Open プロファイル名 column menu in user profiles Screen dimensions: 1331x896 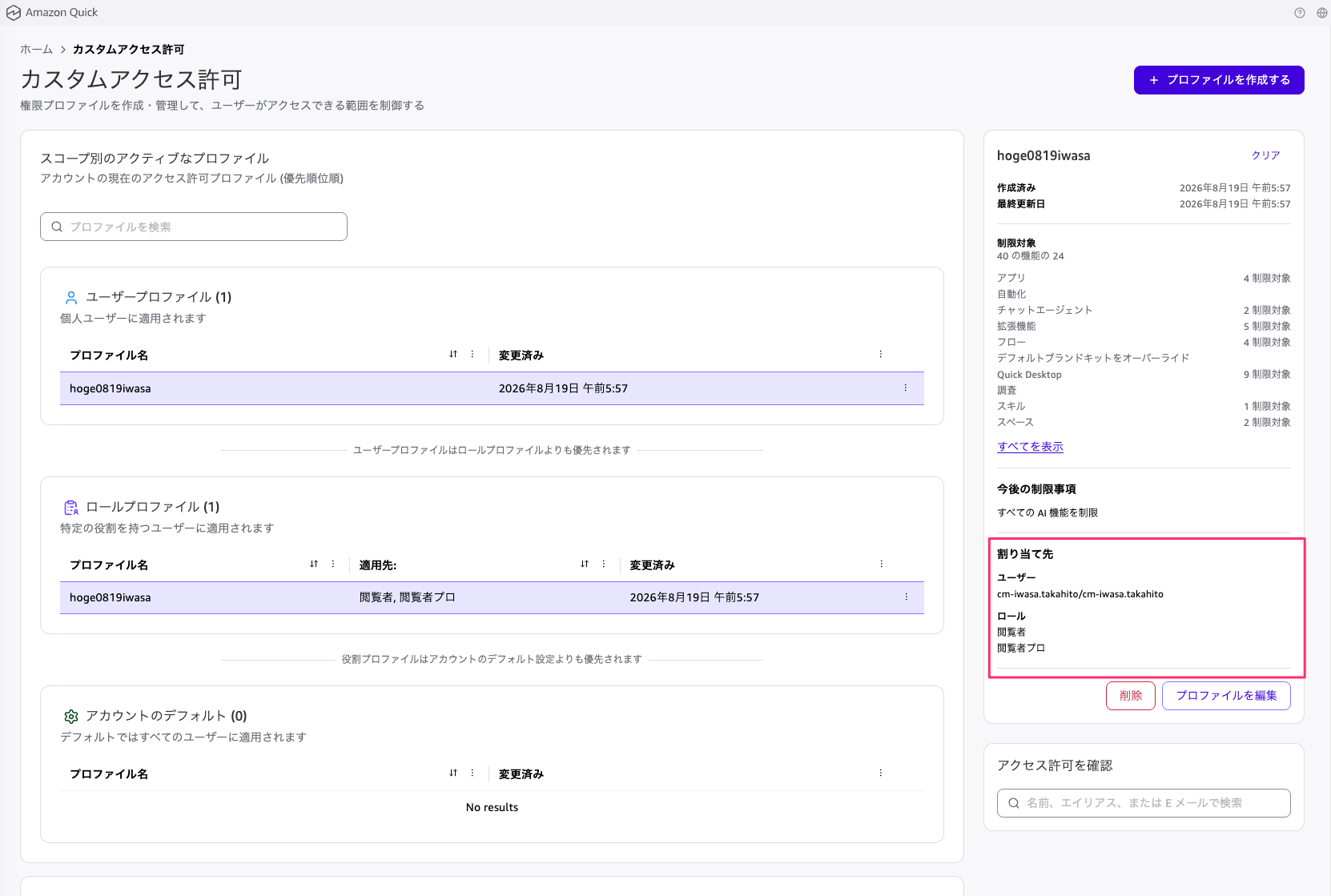[x=472, y=354]
